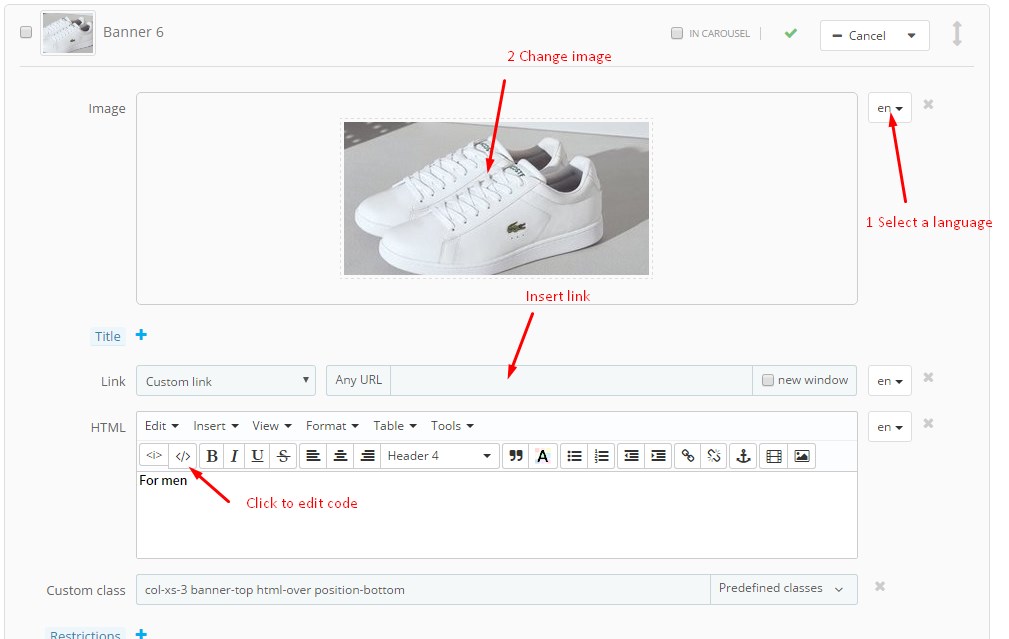
Task: Open the HTML language dropdown (en)
Action: pyautogui.click(x=890, y=427)
